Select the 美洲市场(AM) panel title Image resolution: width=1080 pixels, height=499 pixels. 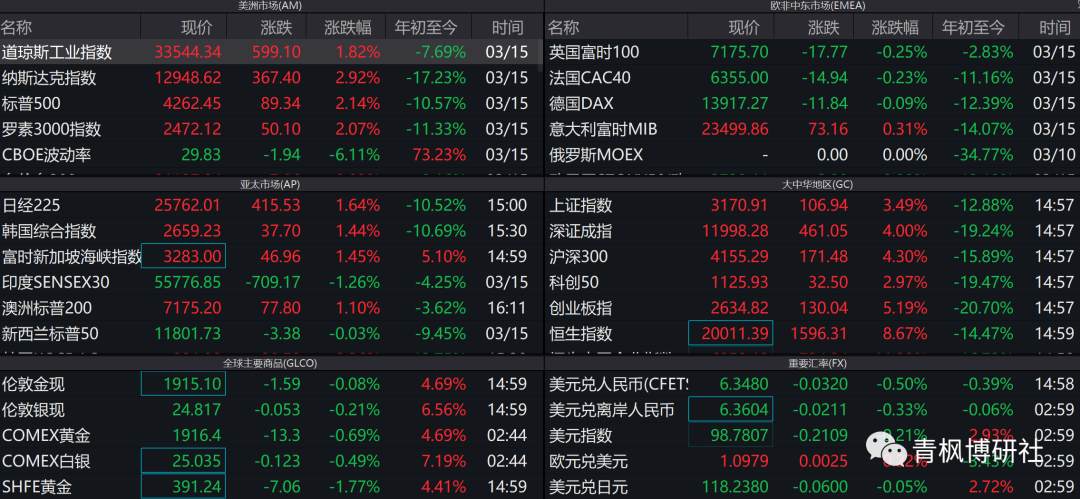[270, 6]
